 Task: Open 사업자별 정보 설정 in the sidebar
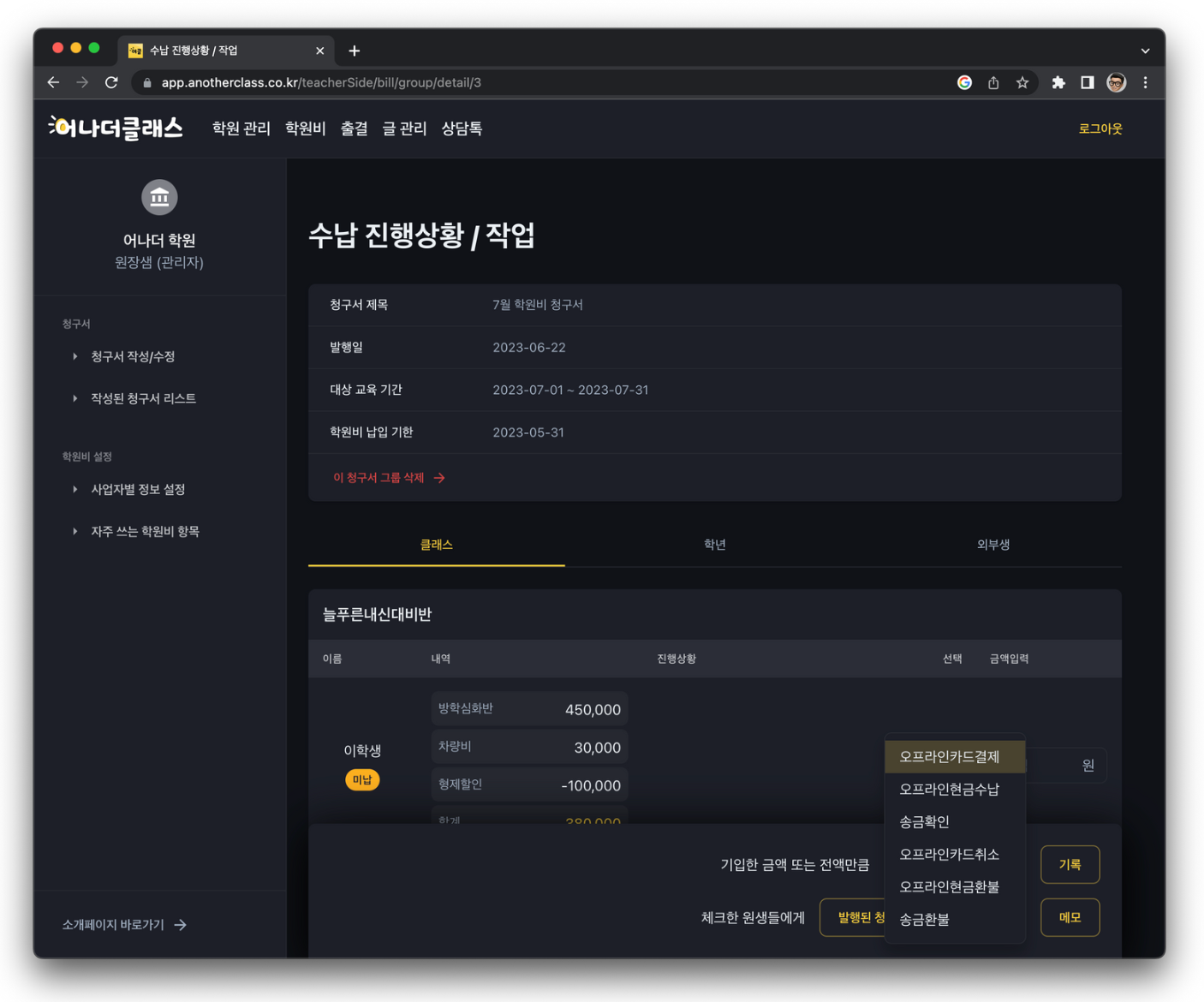pyautogui.click(x=138, y=489)
